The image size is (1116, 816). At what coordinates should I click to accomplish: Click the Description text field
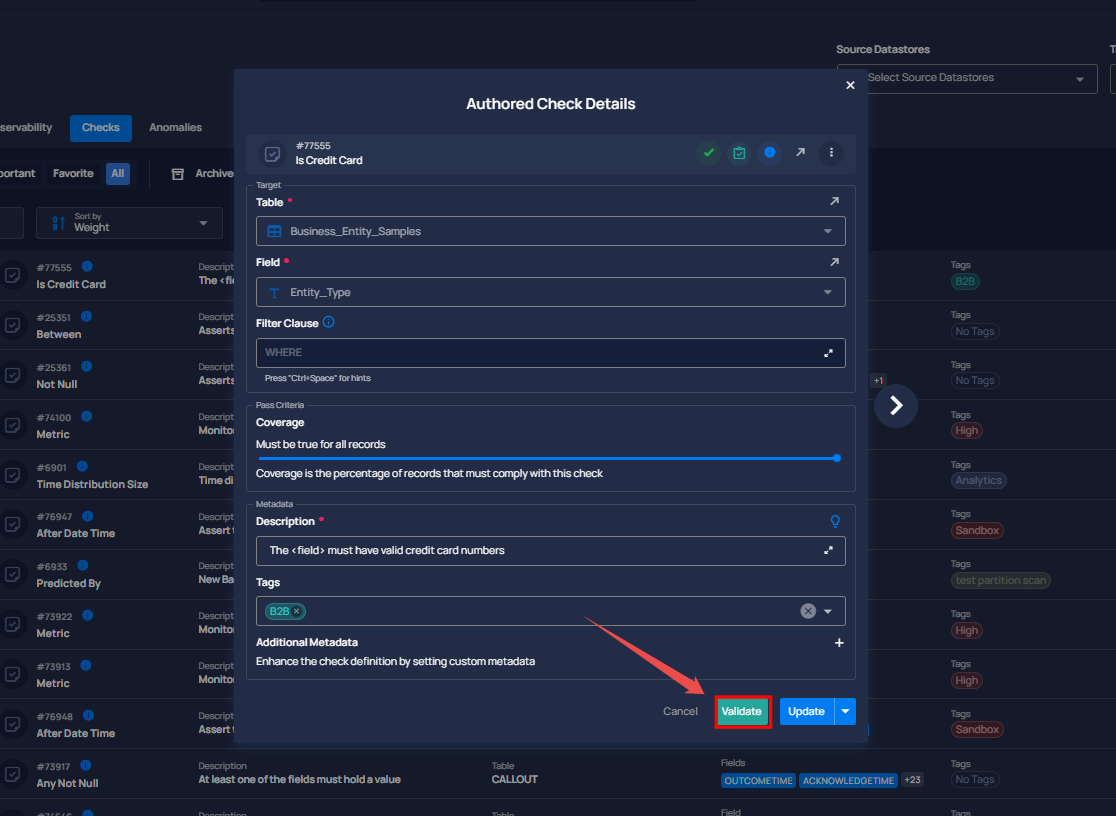click(550, 550)
